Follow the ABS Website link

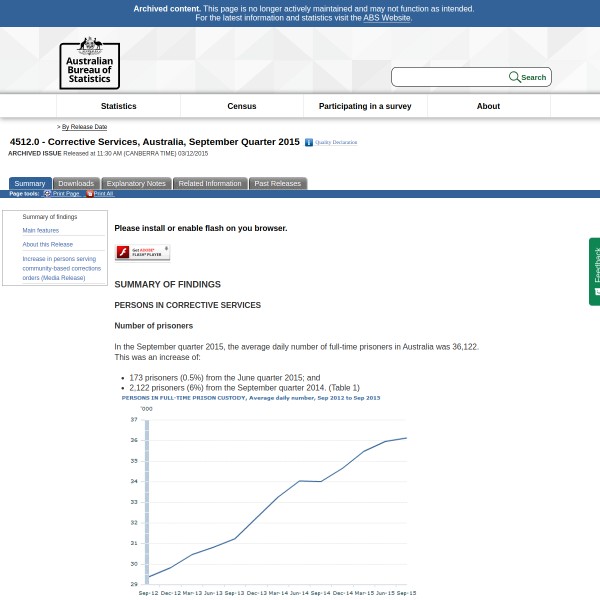[x=386, y=18]
